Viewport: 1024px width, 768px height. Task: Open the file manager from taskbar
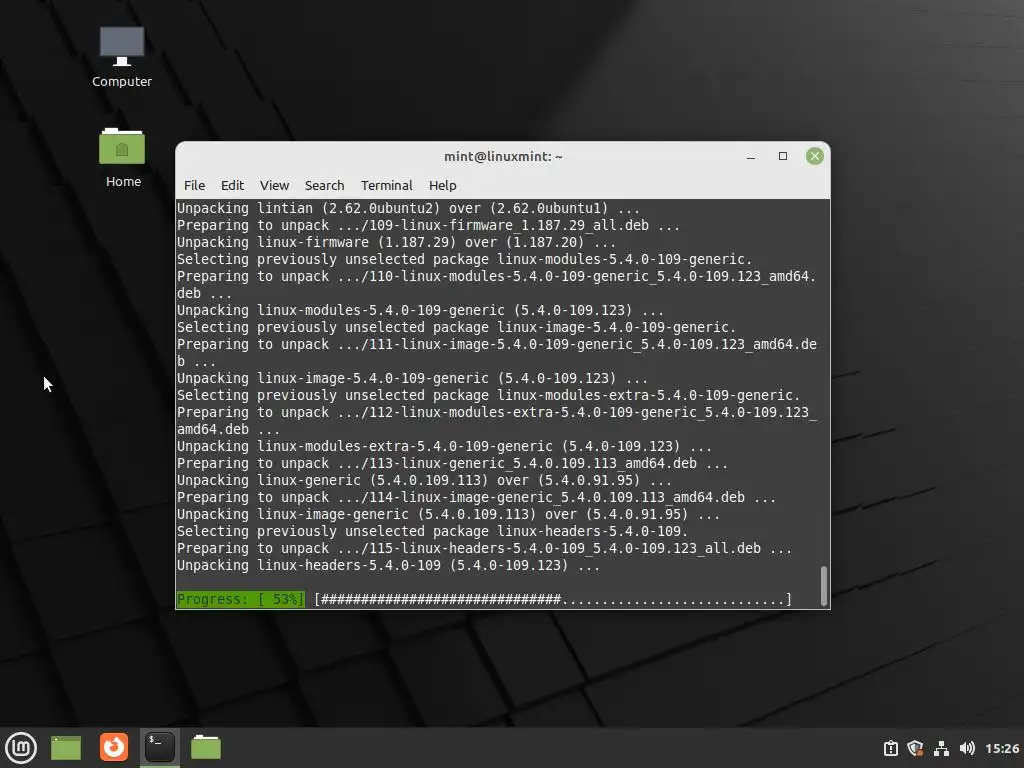pyautogui.click(x=206, y=747)
